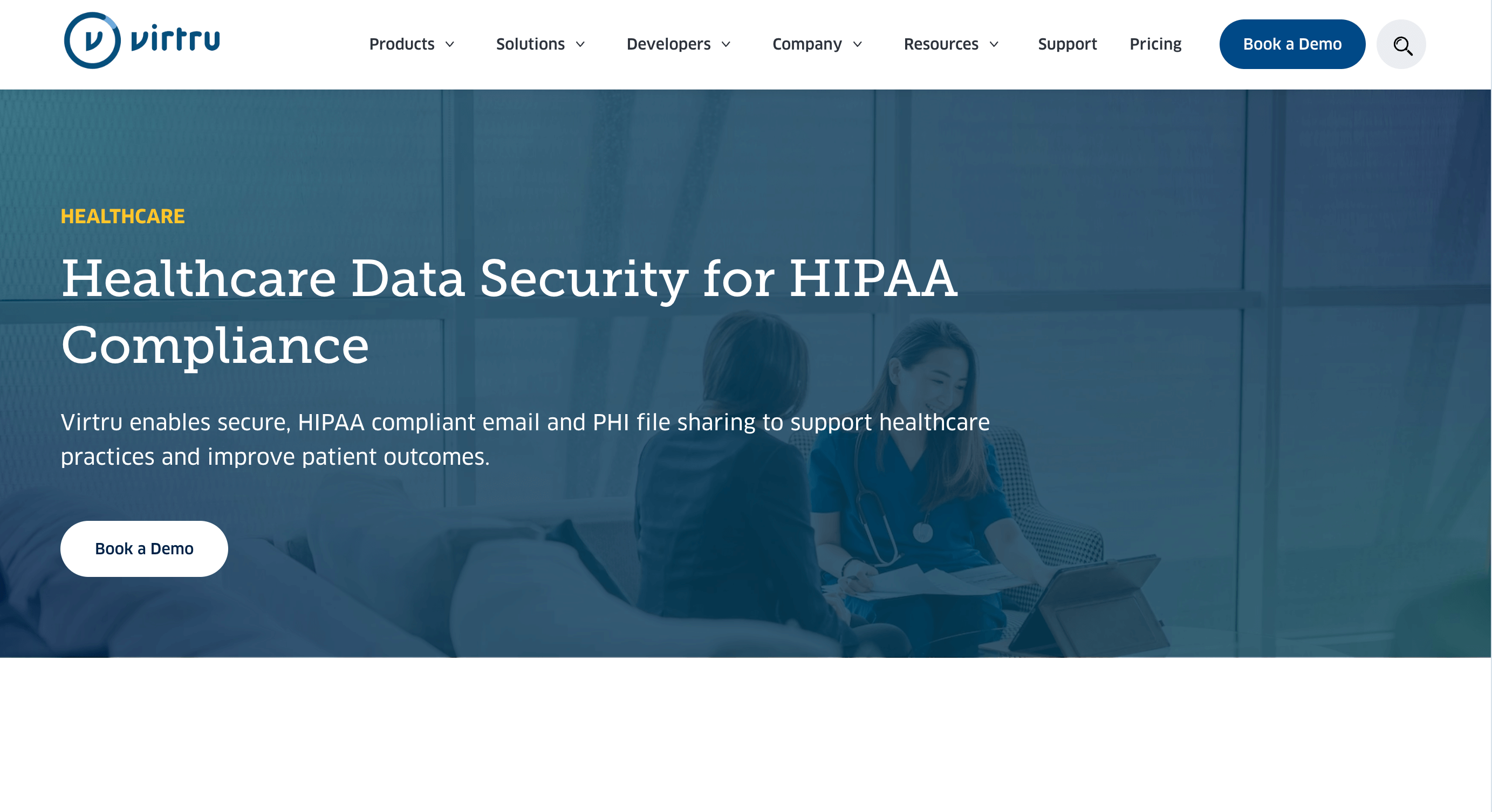Click the Book a Demo header button

tap(1292, 44)
